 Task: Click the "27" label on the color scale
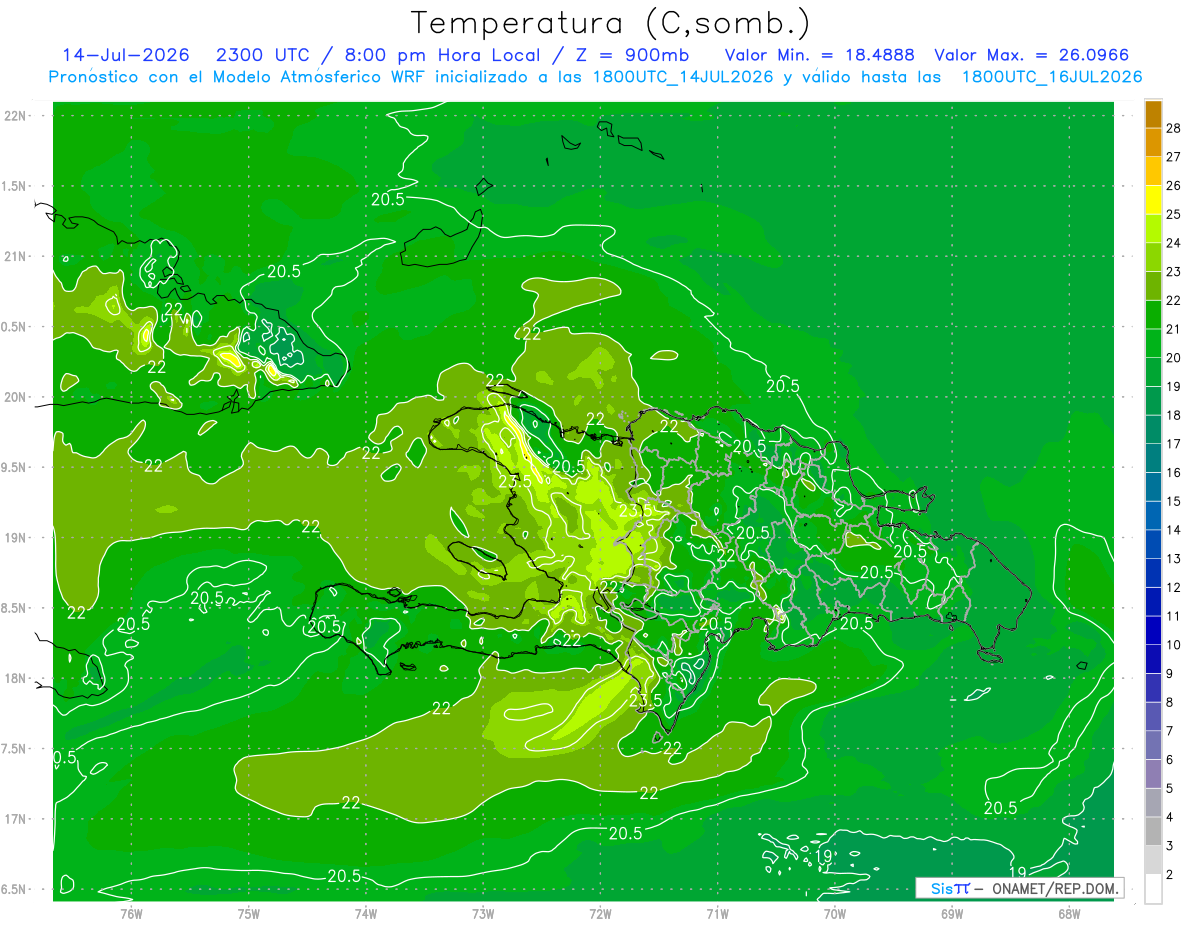(1174, 157)
